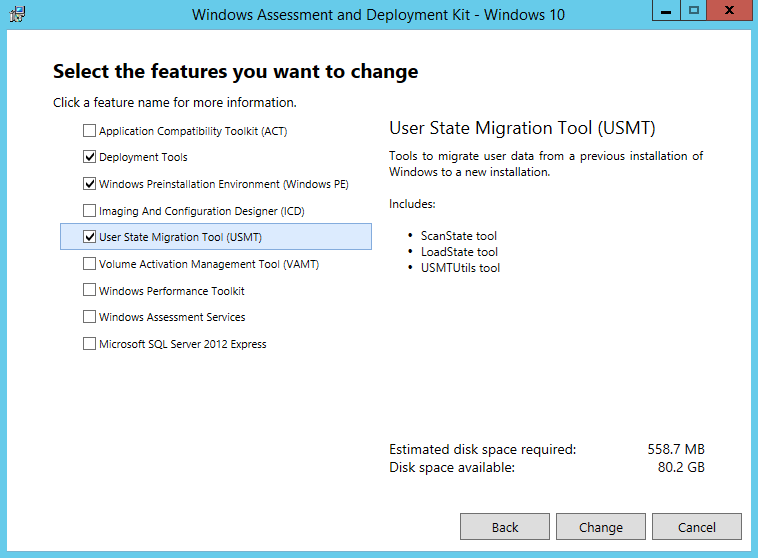Go back with the Back button

point(505,527)
